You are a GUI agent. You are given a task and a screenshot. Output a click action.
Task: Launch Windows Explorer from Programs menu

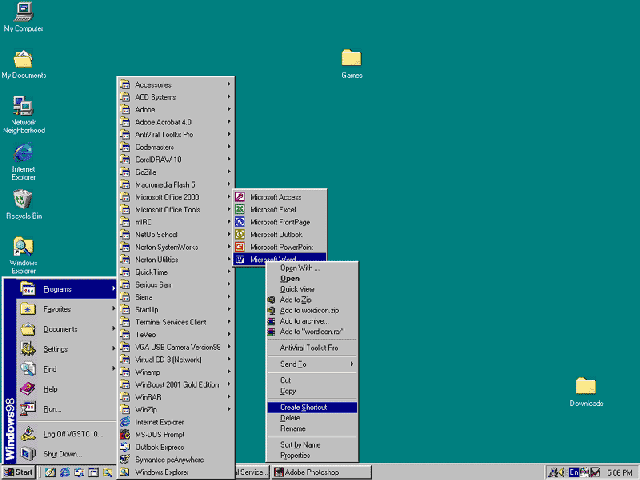[176, 472]
